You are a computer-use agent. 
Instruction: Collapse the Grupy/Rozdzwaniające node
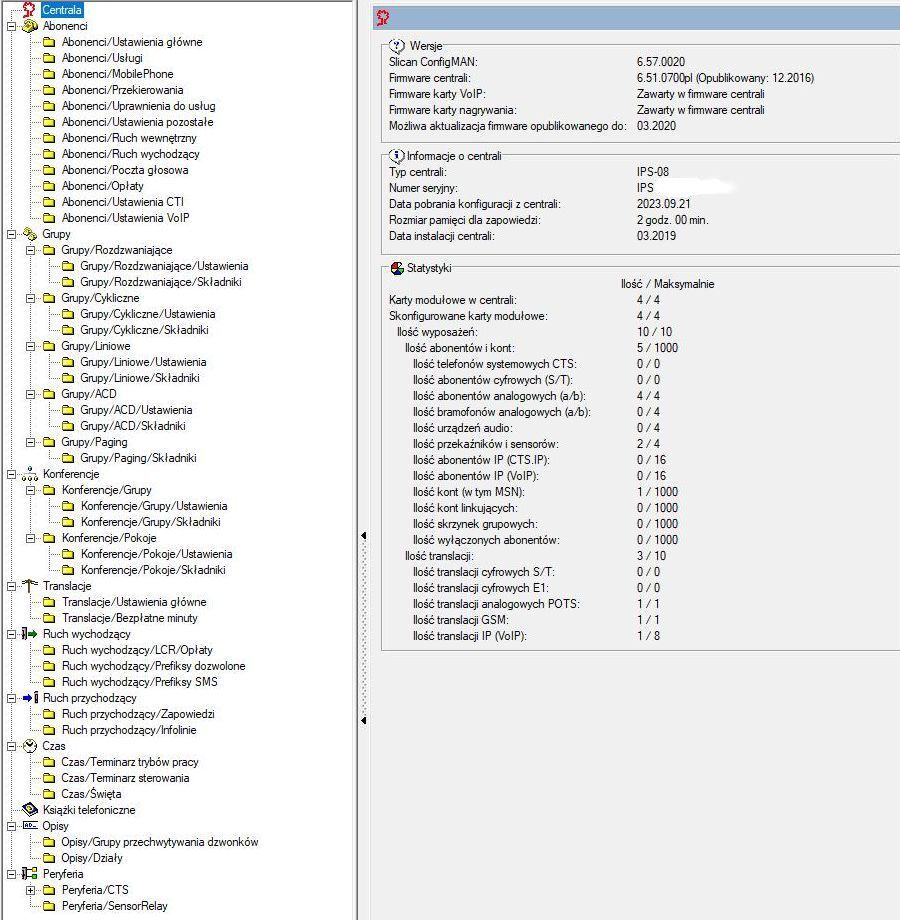pyautogui.click(x=31, y=250)
